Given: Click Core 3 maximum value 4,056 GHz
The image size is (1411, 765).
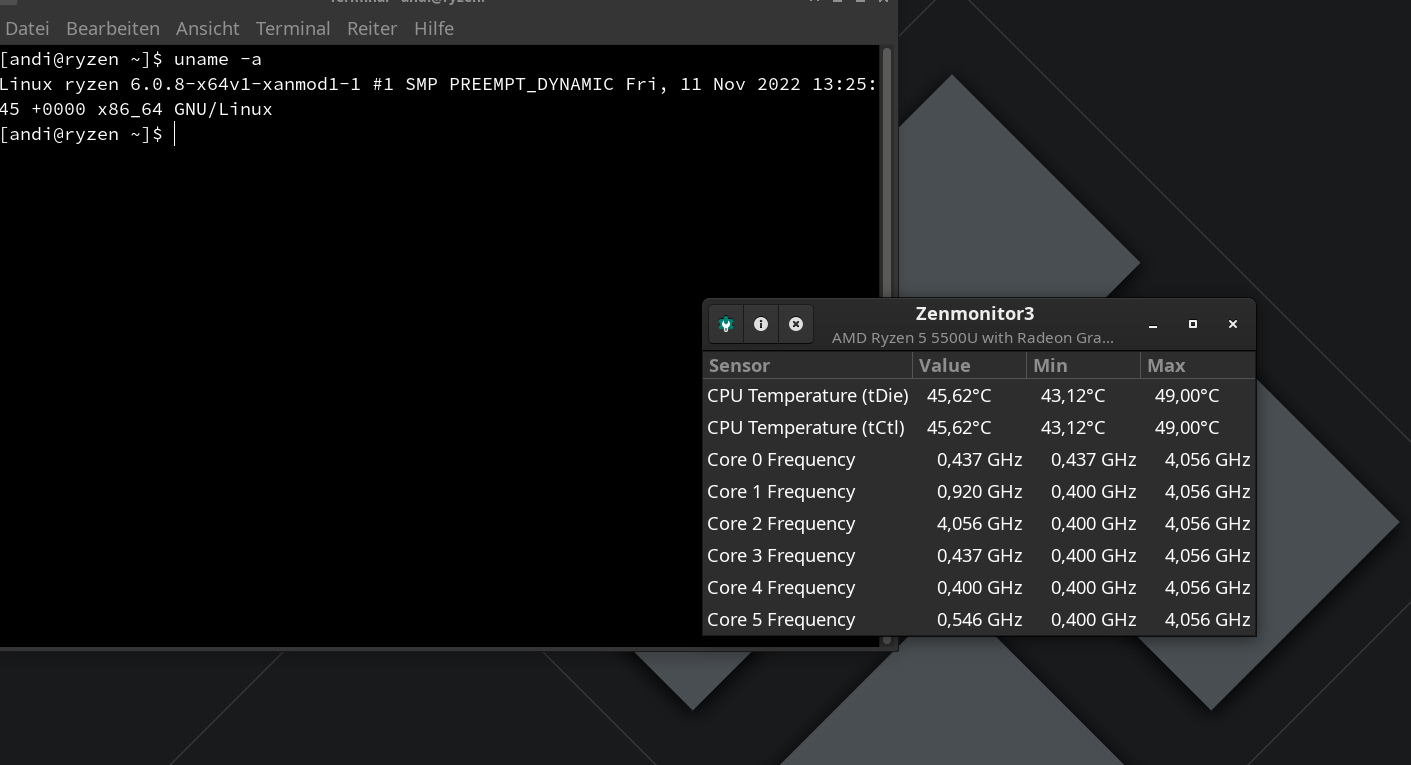Looking at the screenshot, I should (1208, 556).
